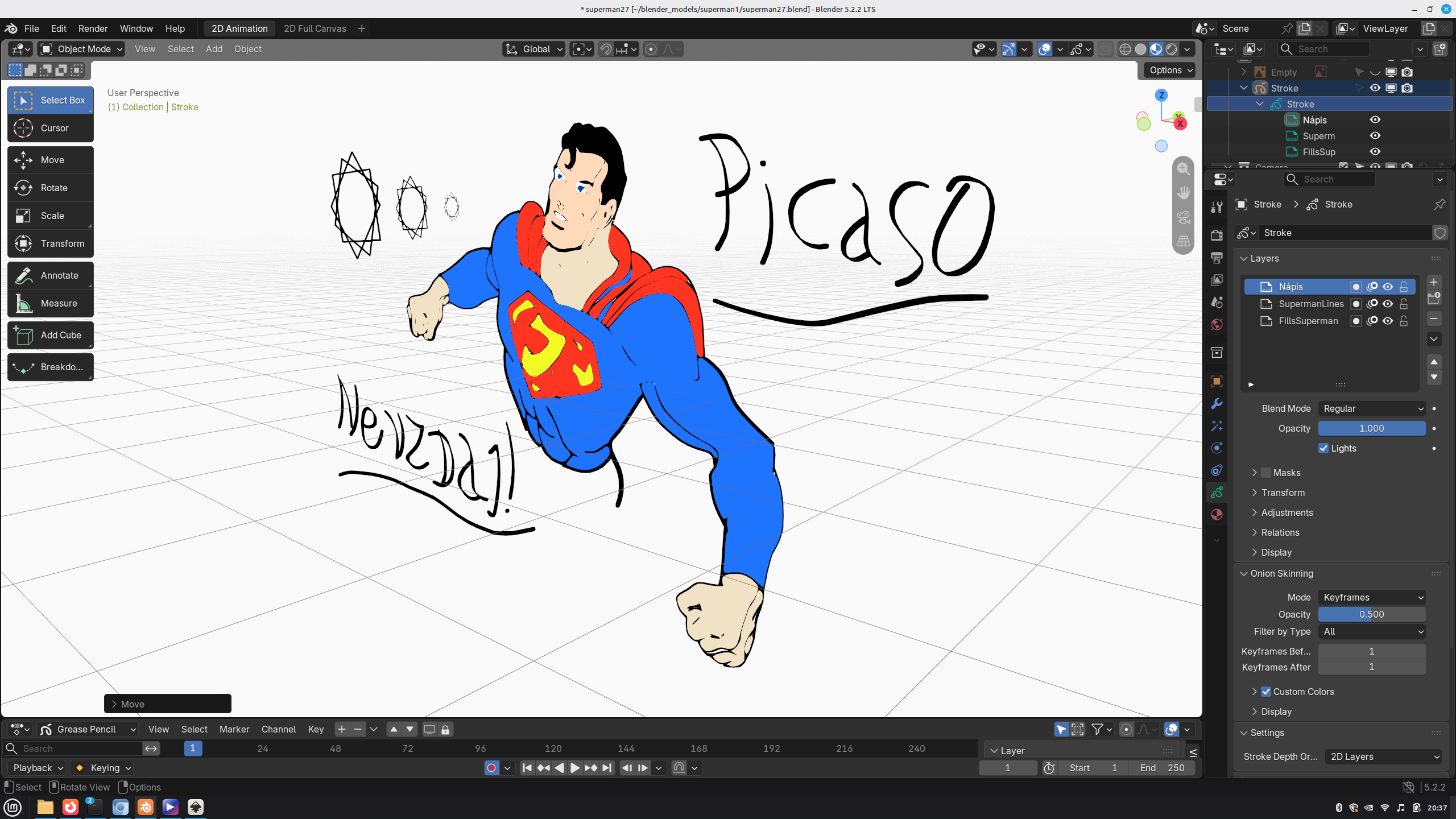
Task: Hide the SupermanLines layer eye icon
Action: tap(1388, 304)
